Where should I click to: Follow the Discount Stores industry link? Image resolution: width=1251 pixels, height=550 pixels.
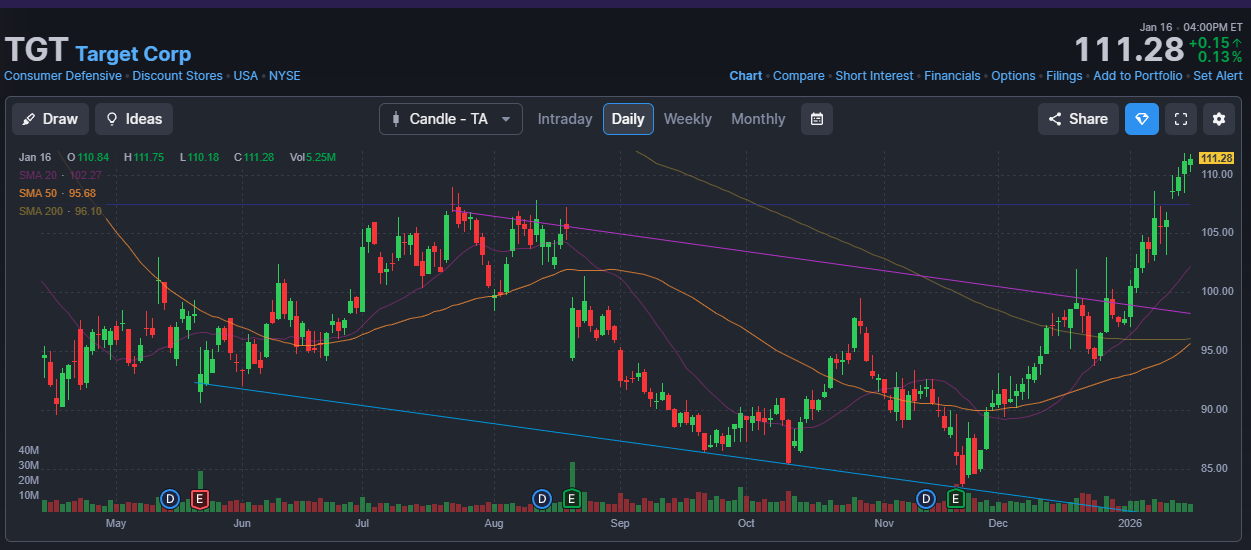coord(179,76)
